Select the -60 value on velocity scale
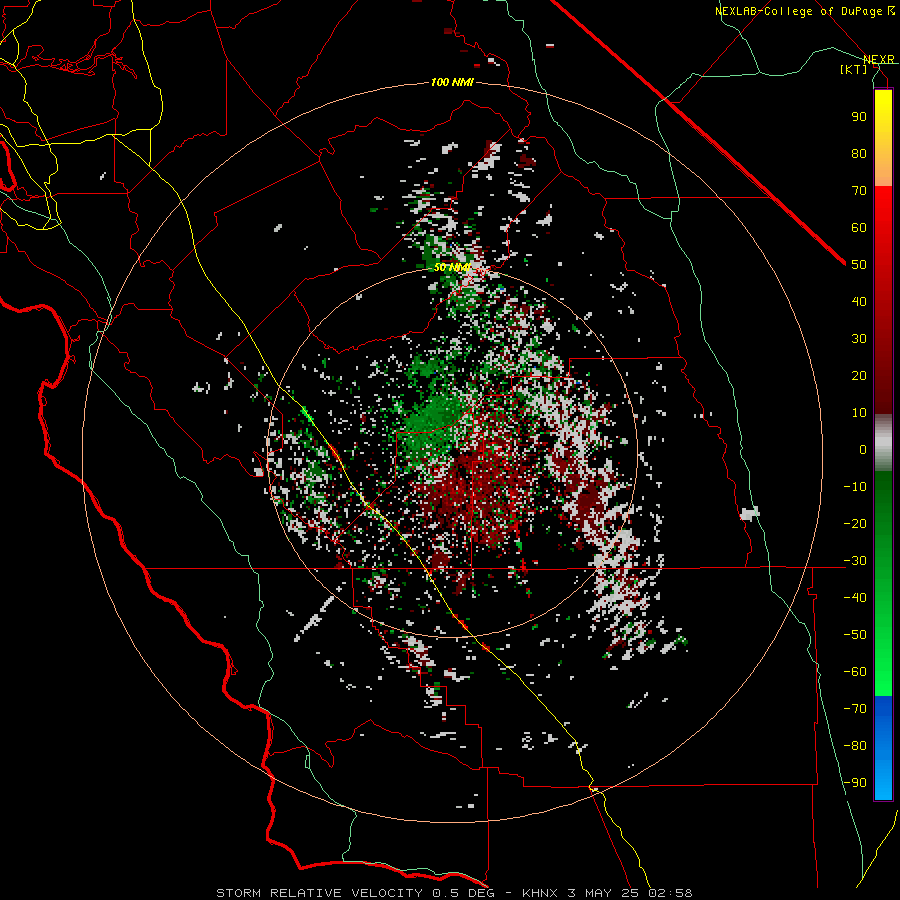 pos(855,672)
